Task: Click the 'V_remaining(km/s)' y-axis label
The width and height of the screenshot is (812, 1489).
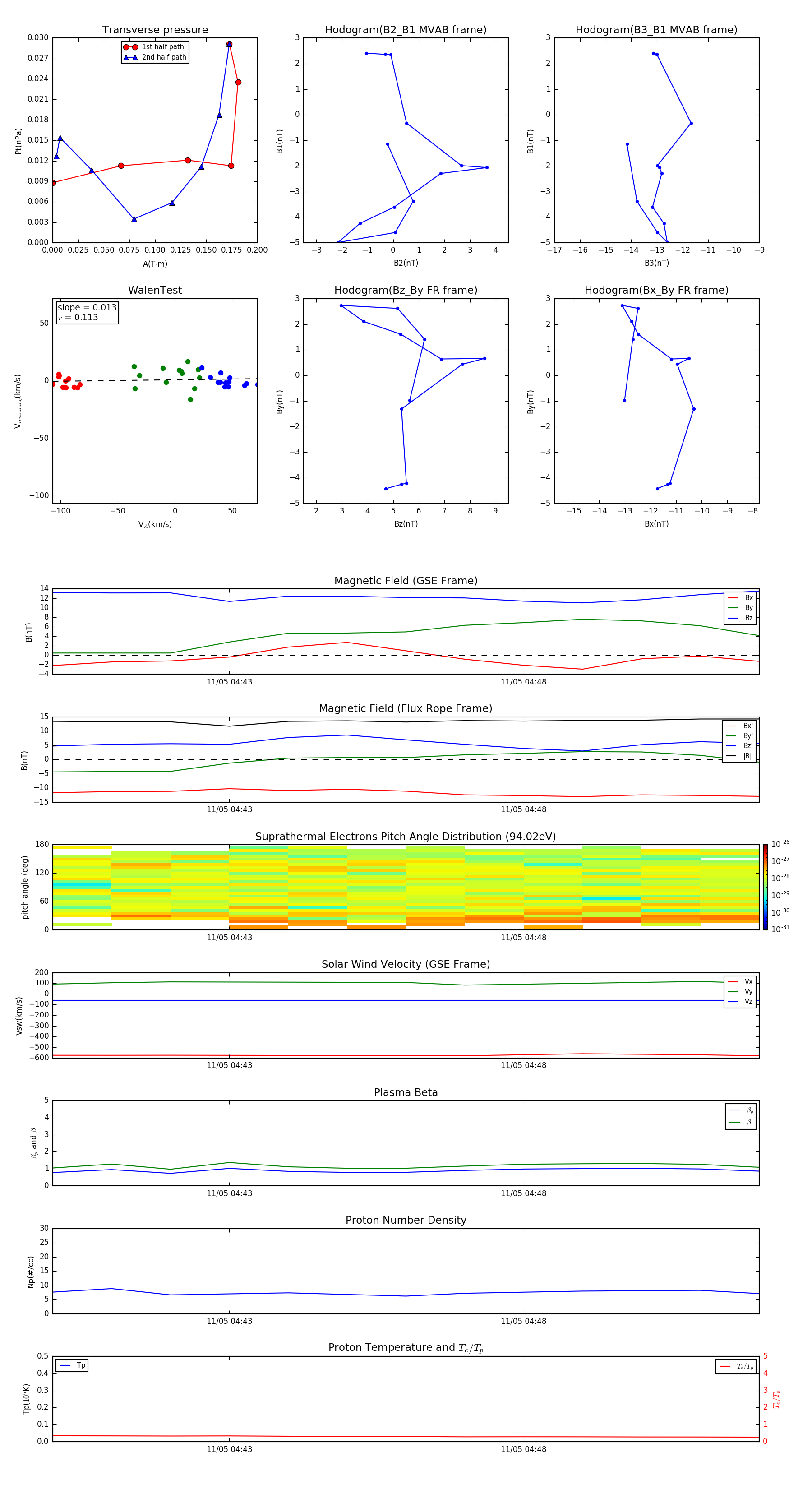Action: click(x=18, y=401)
